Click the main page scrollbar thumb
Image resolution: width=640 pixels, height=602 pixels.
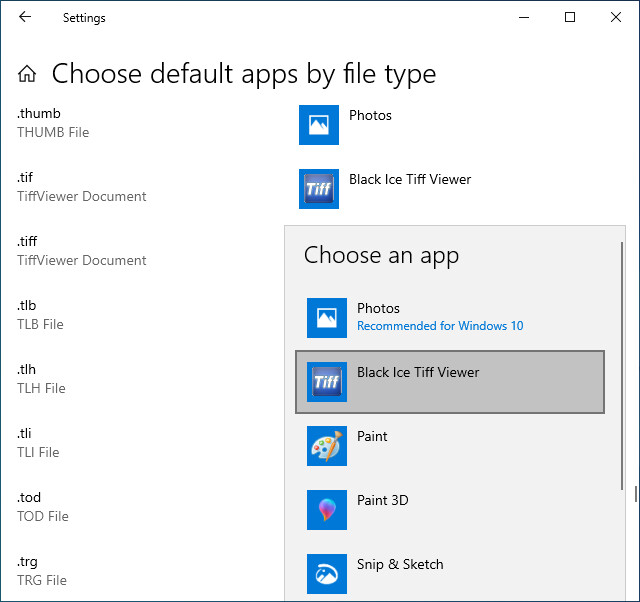tap(636, 494)
